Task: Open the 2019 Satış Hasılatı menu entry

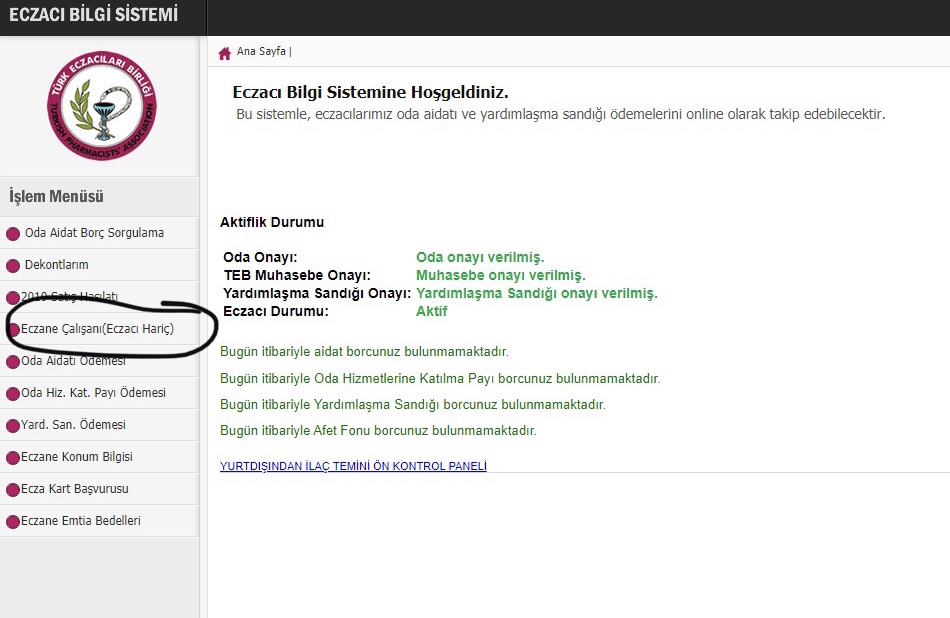Action: tap(70, 297)
